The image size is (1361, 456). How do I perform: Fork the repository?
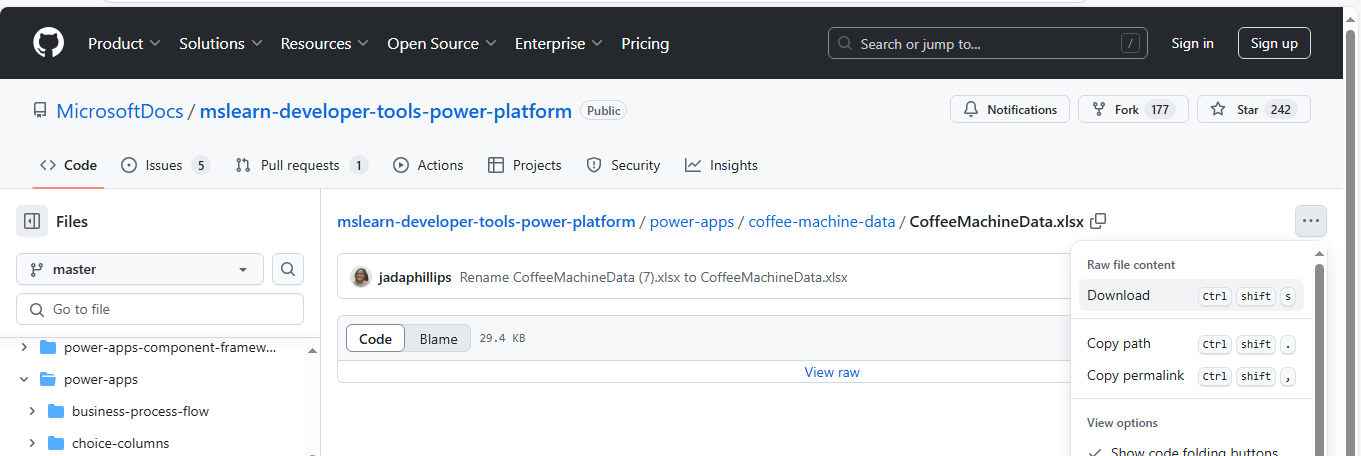(x=1133, y=110)
